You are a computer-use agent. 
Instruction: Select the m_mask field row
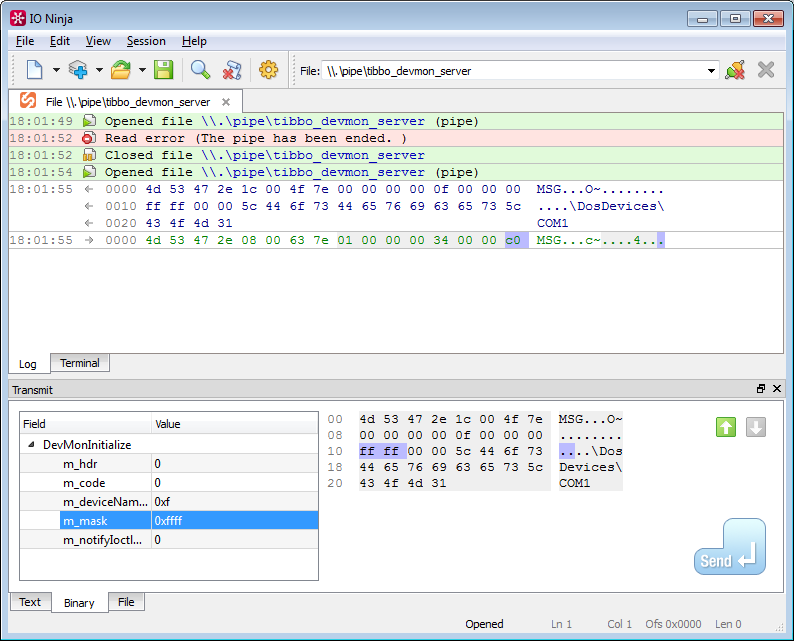pyautogui.click(x=169, y=521)
